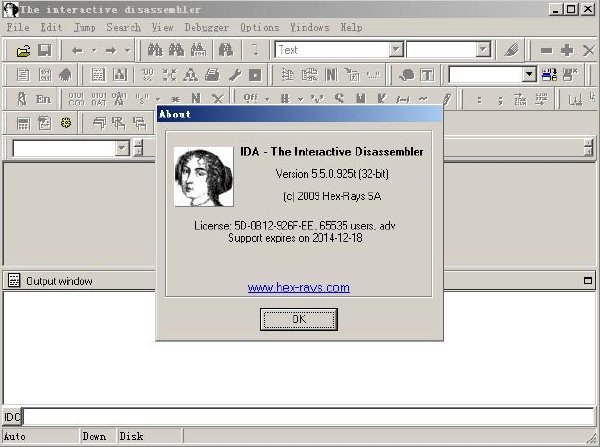Click the Version 5.5.0.925t text
600x447 pixels.
pos(332,174)
